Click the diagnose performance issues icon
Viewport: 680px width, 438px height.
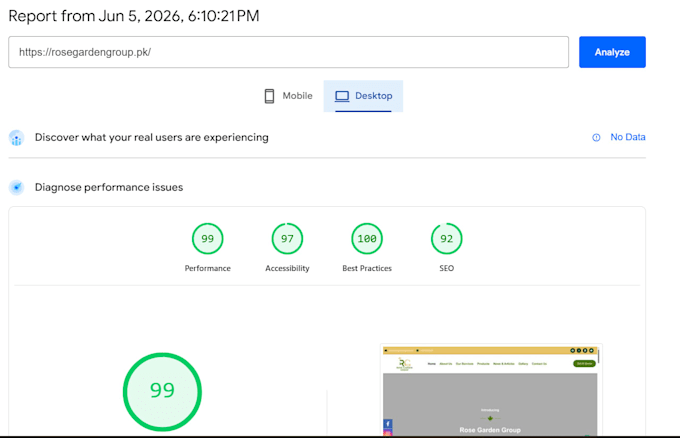[x=16, y=187]
